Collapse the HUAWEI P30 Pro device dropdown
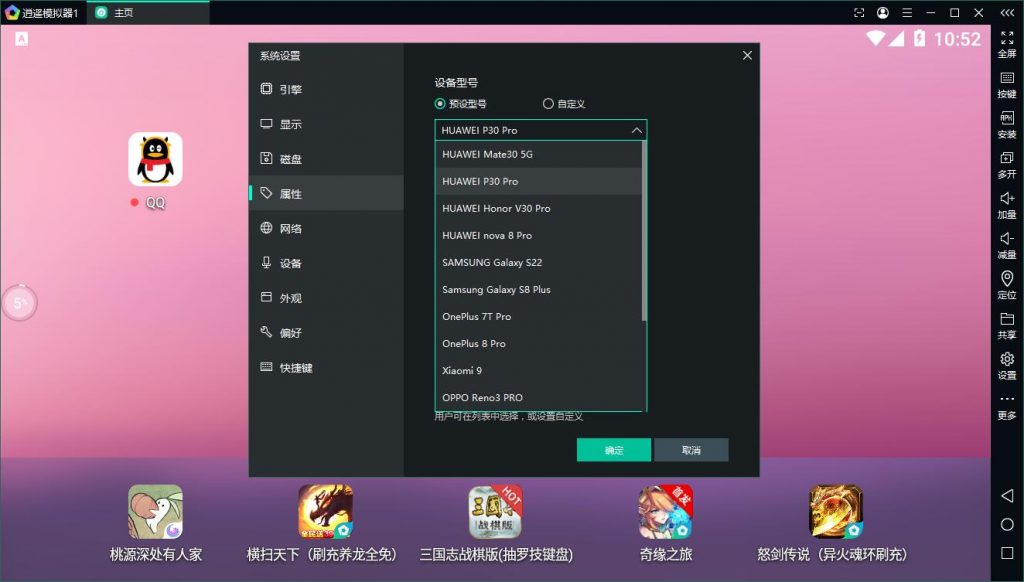1024x582 pixels. point(637,130)
